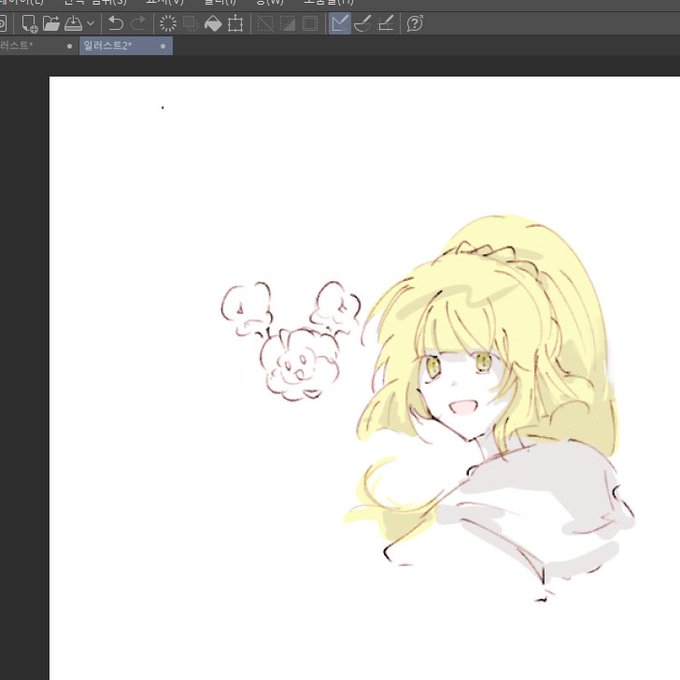Clear the layer with the Delete icon
Screen dimensions: 680x680
(x=168, y=24)
